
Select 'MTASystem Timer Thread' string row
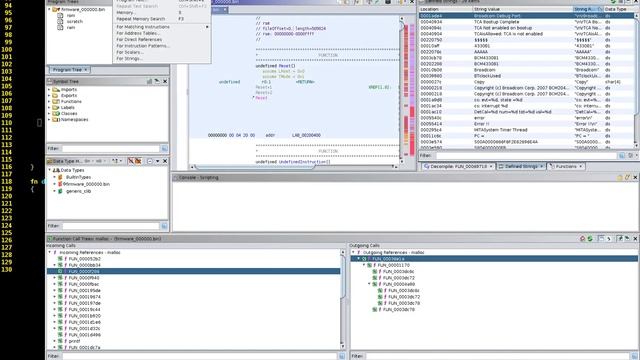pos(526,130)
